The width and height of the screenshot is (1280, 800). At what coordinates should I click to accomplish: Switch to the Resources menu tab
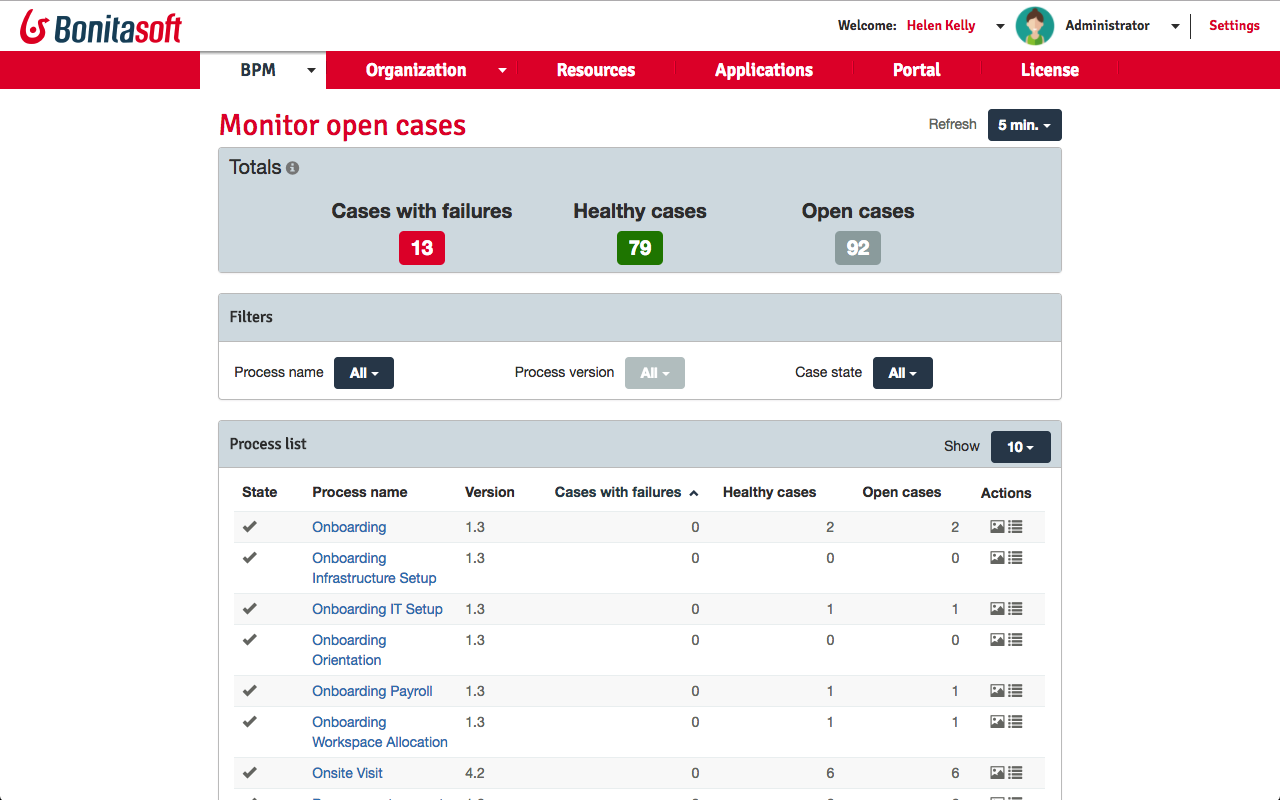596,70
